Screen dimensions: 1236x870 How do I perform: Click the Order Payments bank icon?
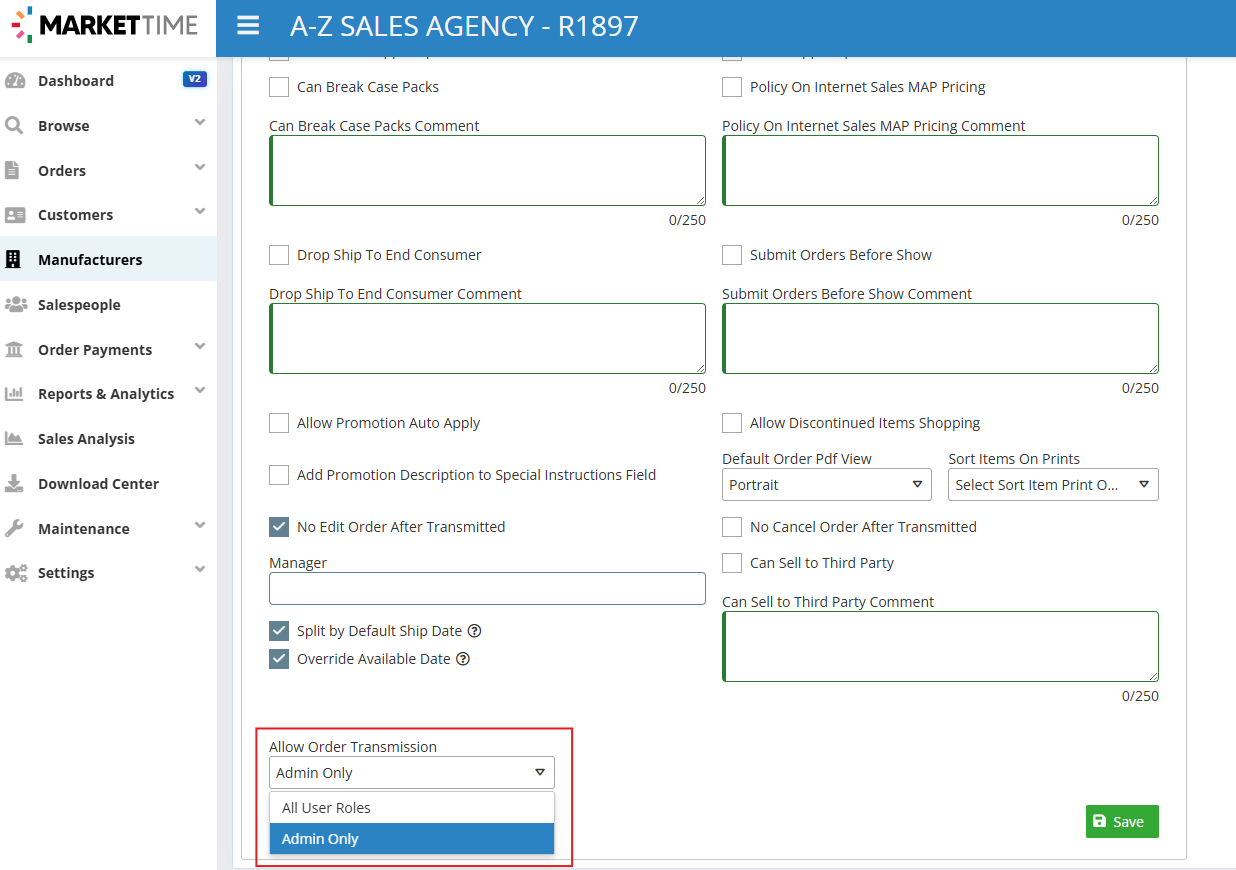(14, 349)
